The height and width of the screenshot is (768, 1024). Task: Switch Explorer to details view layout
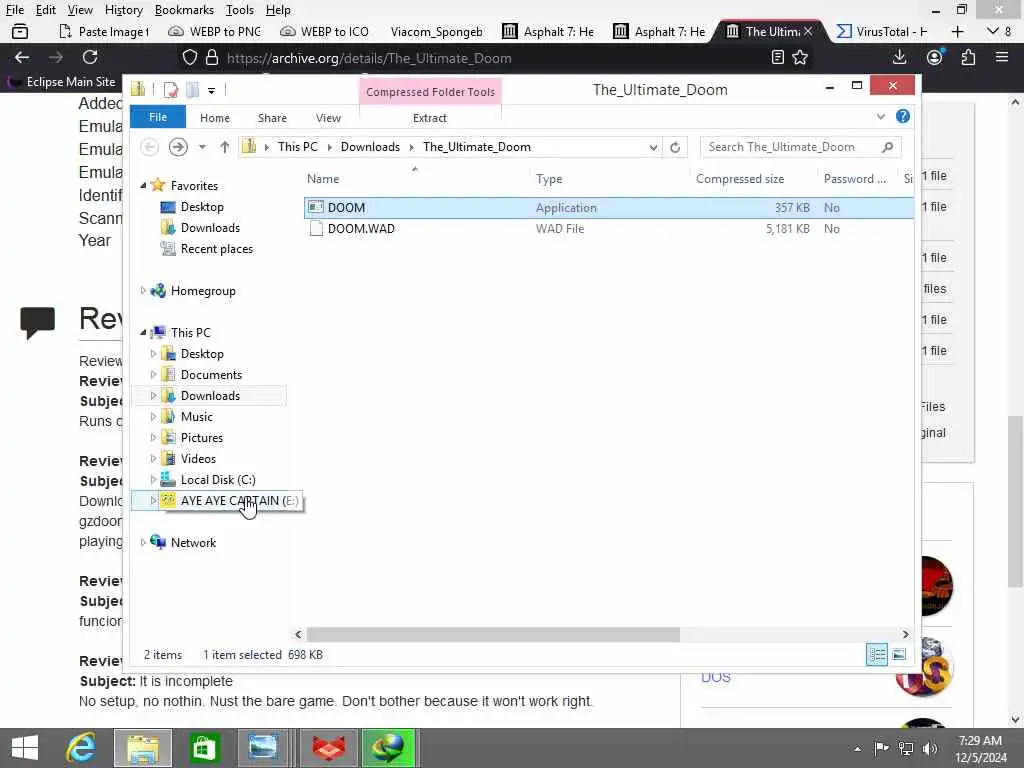[876, 654]
